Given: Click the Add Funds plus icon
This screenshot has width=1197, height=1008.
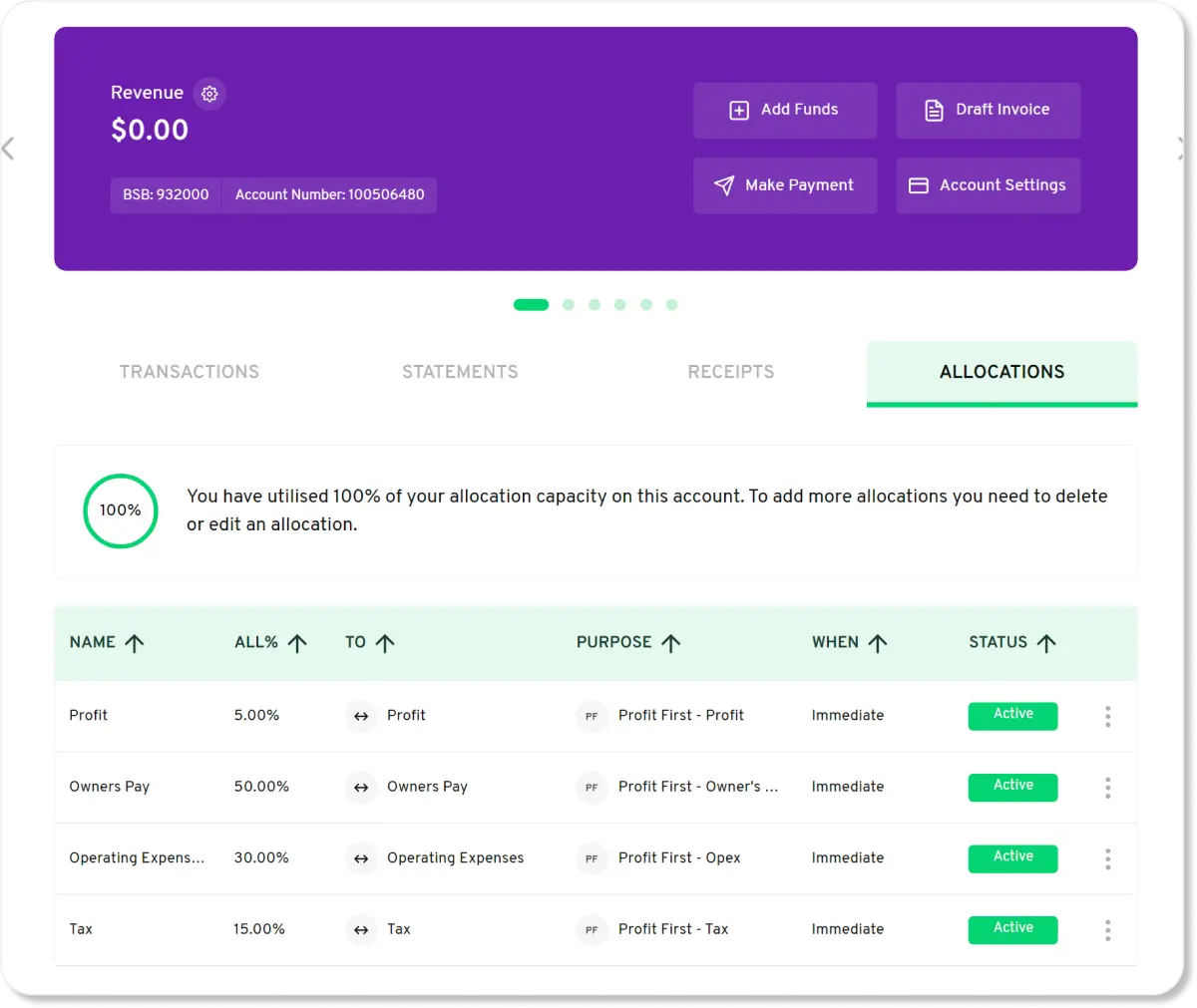Looking at the screenshot, I should click(x=738, y=110).
